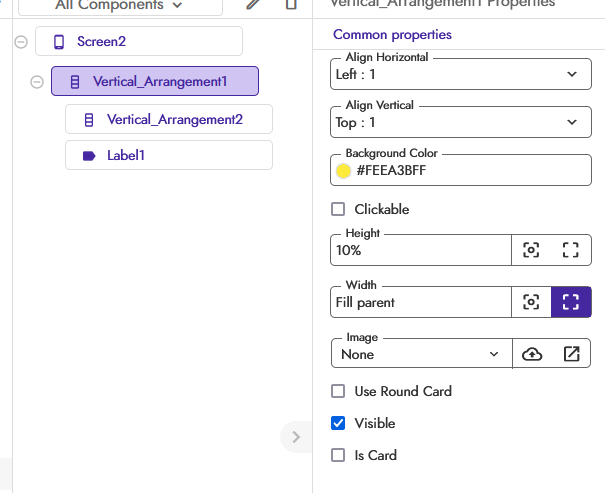Select Vertical_Arrangement2 in the component tree
The width and height of the screenshot is (605, 493).
169,119
